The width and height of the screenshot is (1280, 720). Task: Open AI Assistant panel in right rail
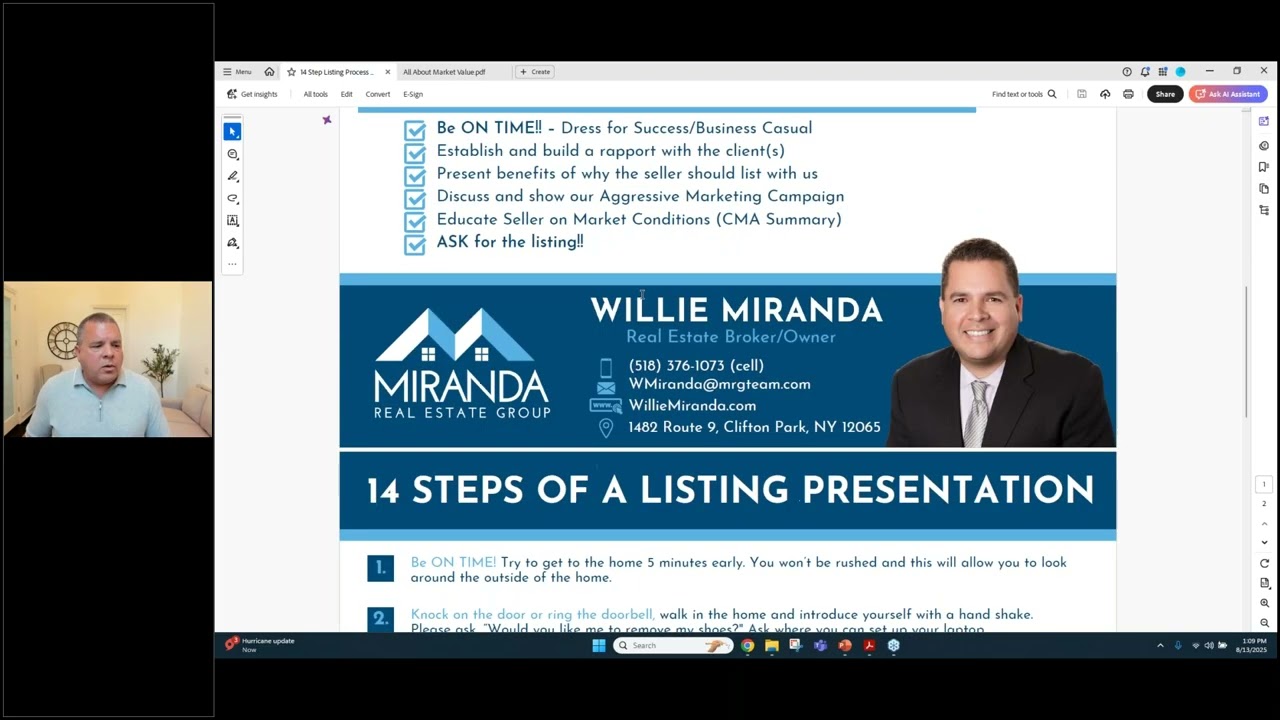point(1264,121)
